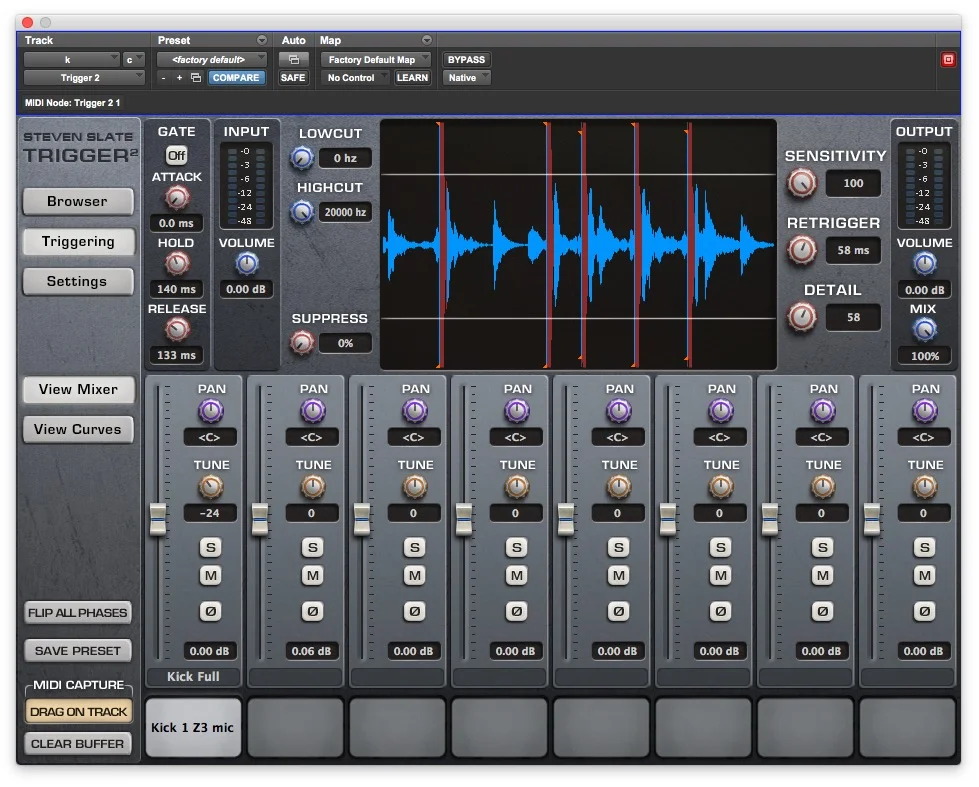This screenshot has height=787, width=979.
Task: Click the Kick Full channel volume fader
Action: (x=158, y=520)
